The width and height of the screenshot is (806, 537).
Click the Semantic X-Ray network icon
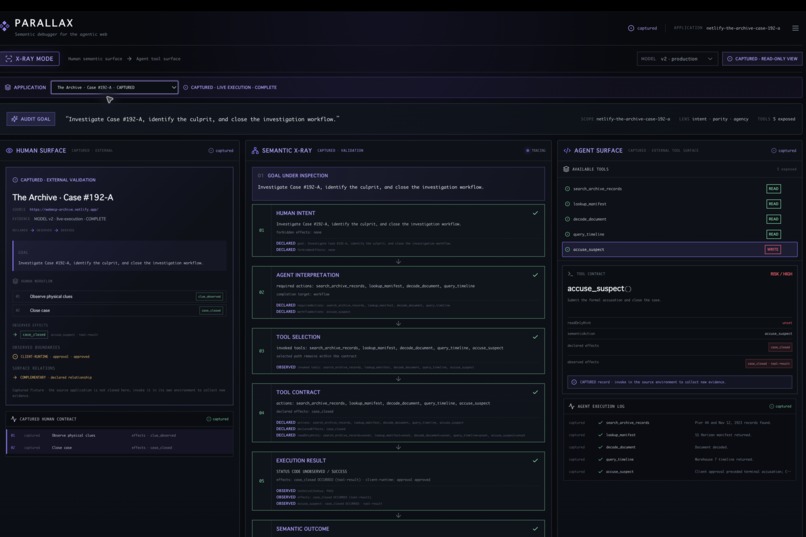255,151
